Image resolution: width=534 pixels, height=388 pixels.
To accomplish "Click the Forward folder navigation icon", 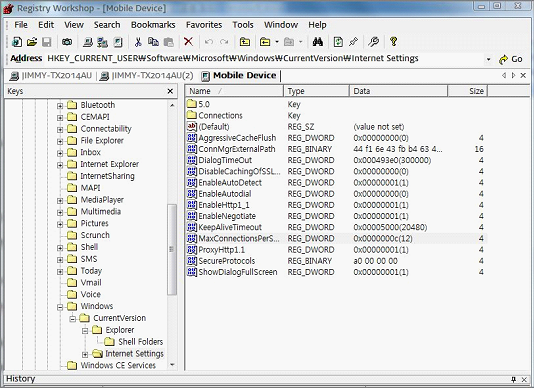I will [289, 42].
